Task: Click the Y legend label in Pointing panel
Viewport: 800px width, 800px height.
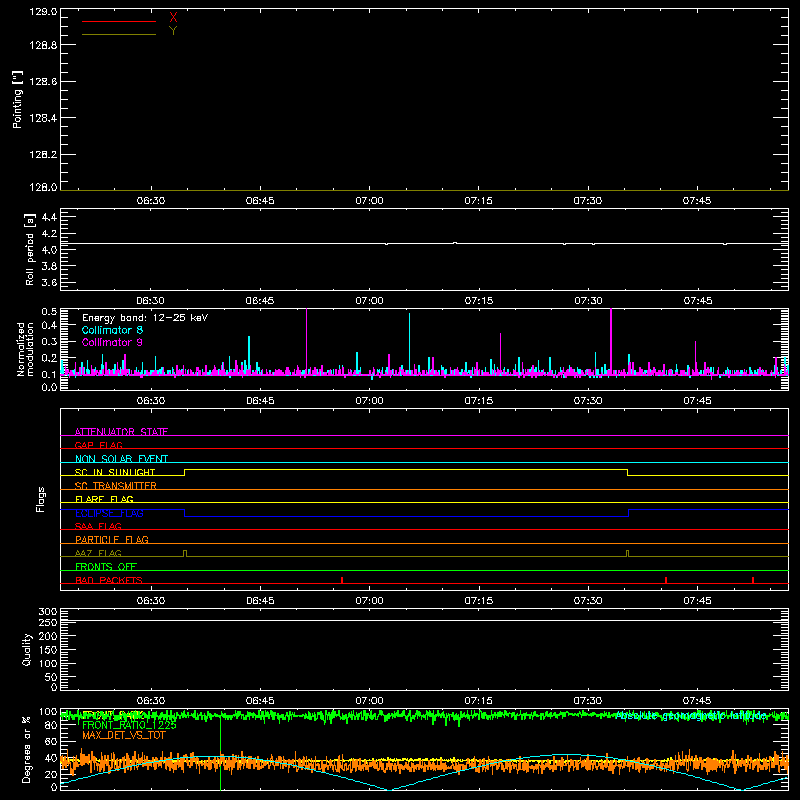Action: pos(173,31)
